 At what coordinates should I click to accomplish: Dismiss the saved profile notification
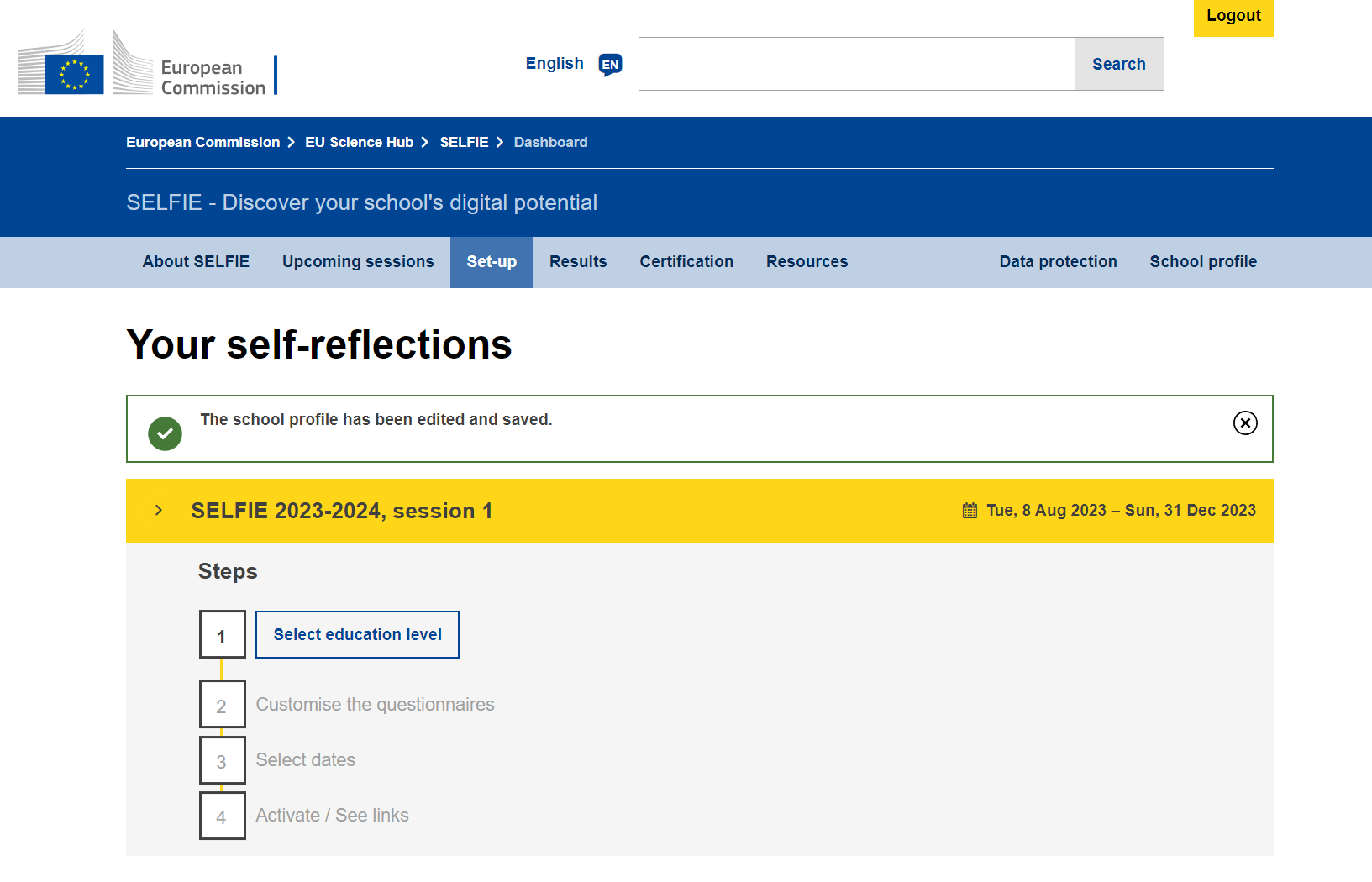[1245, 423]
